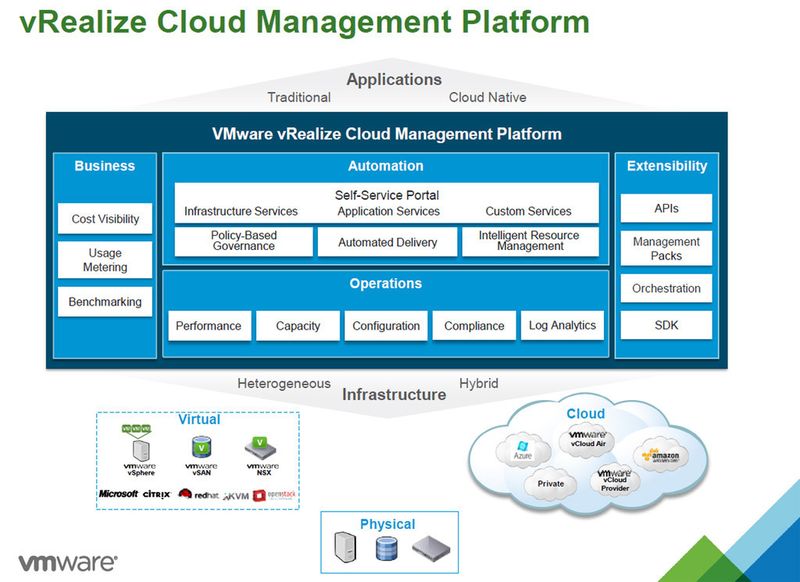Select the Automated Delivery box
800x582 pixels.
[387, 242]
